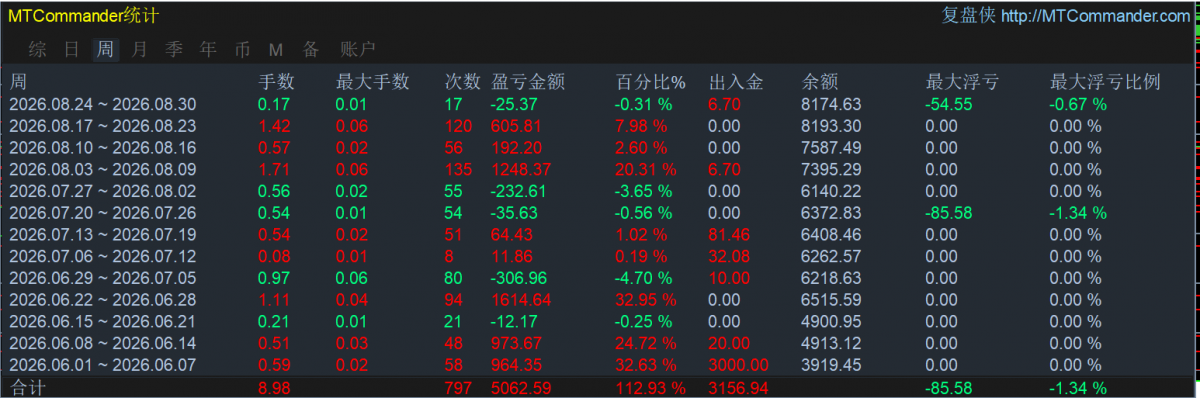The height and width of the screenshot is (398, 1200).
Task: Click balance value 8174.63
Action: pyautogui.click(x=831, y=104)
